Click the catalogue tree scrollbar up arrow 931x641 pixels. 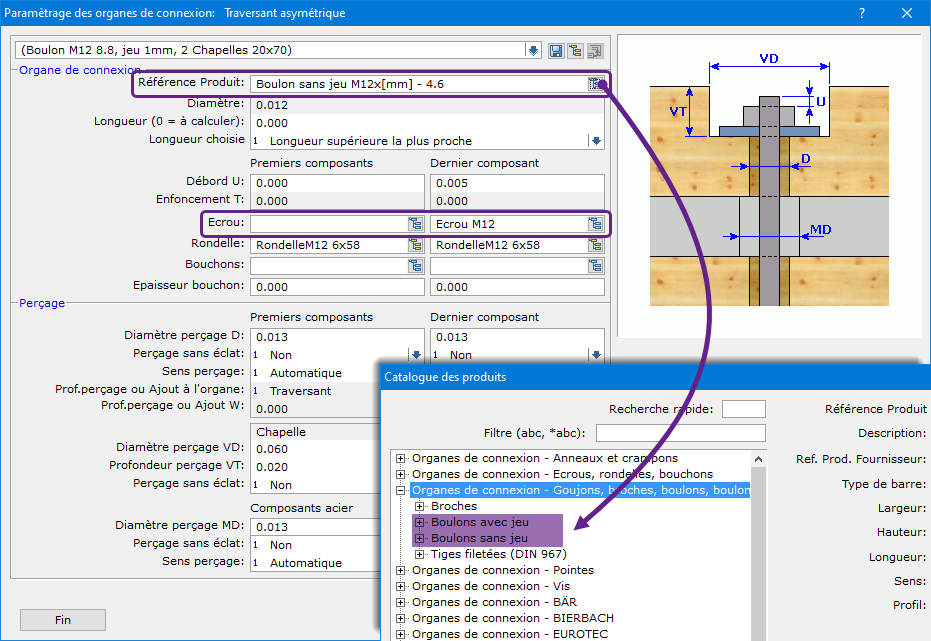tap(757, 459)
